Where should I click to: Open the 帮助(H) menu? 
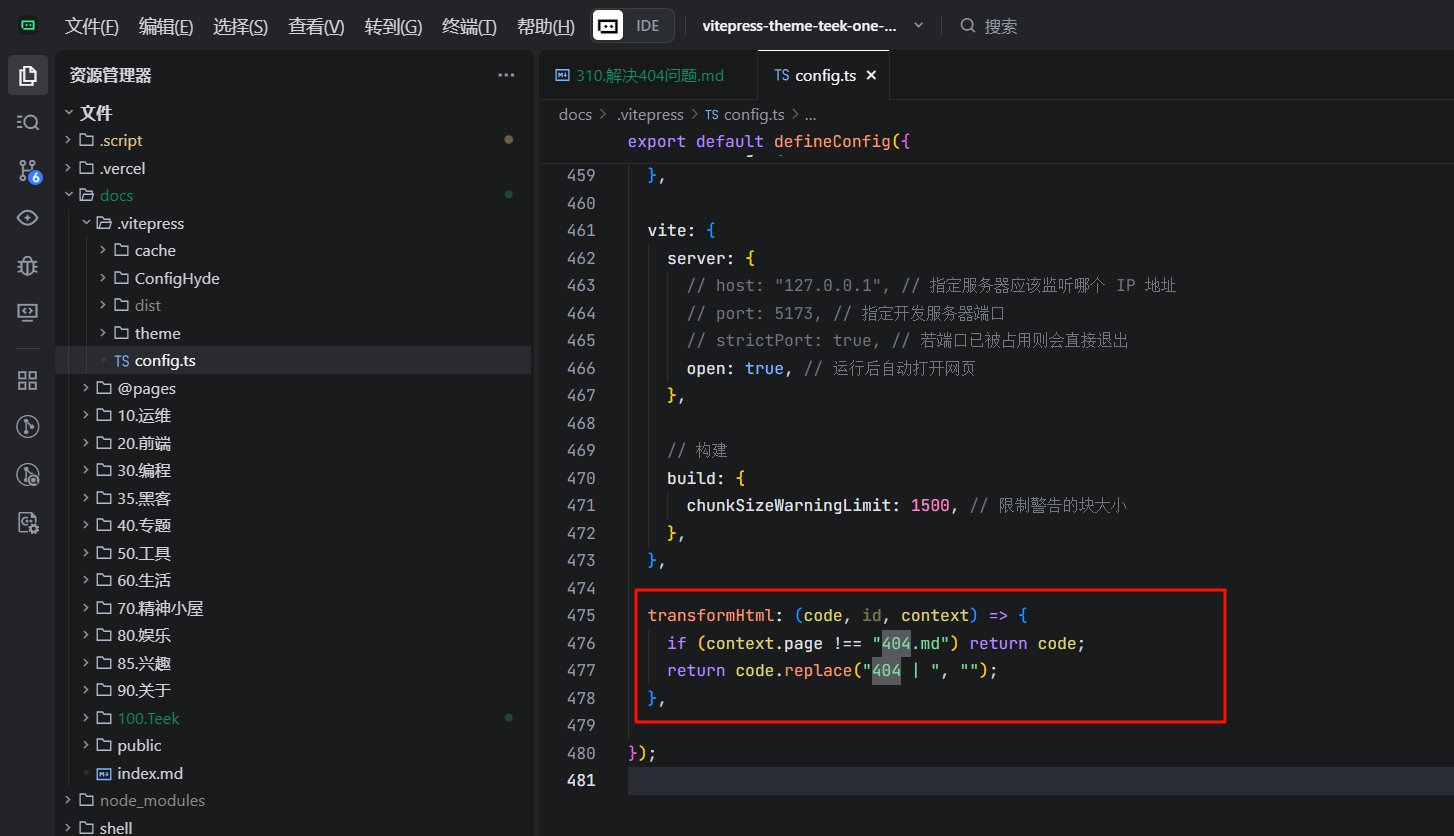point(546,27)
